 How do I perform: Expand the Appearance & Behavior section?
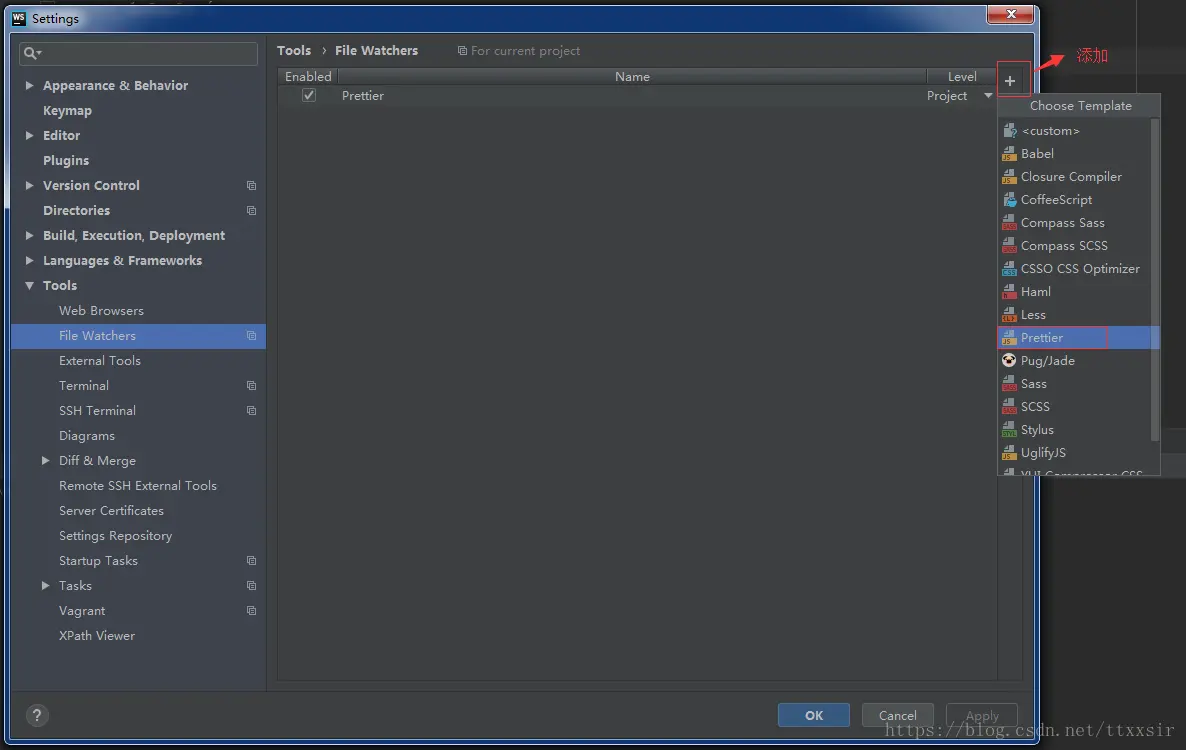(29, 85)
